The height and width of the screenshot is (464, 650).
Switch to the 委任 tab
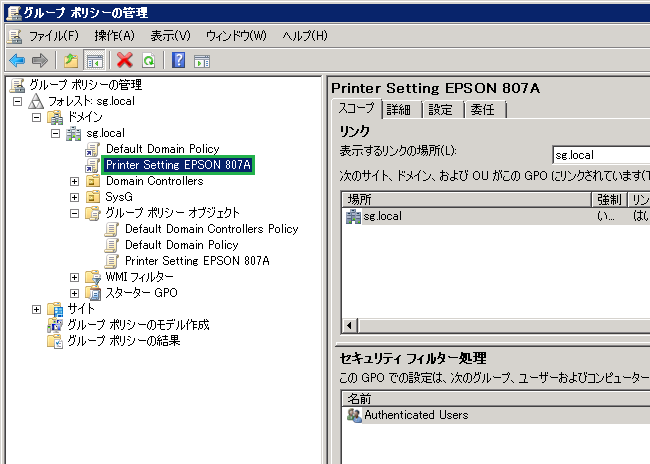coord(483,110)
